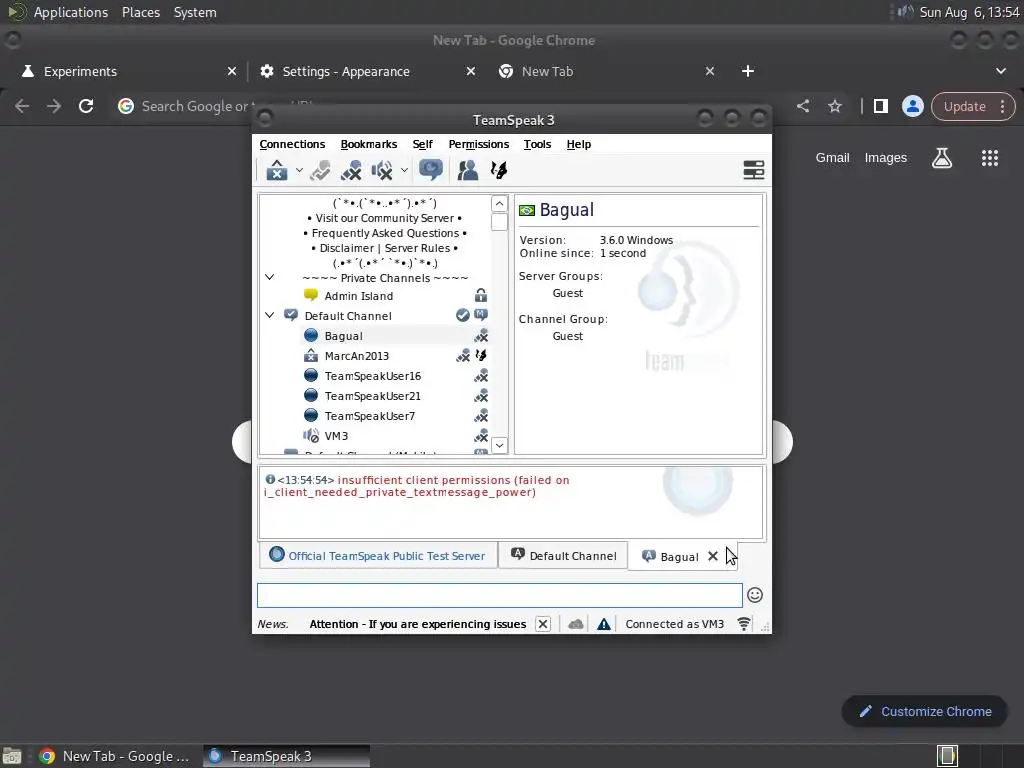The width and height of the screenshot is (1024, 768).
Task: Collapse the Default Channel tree node
Action: 269,315
